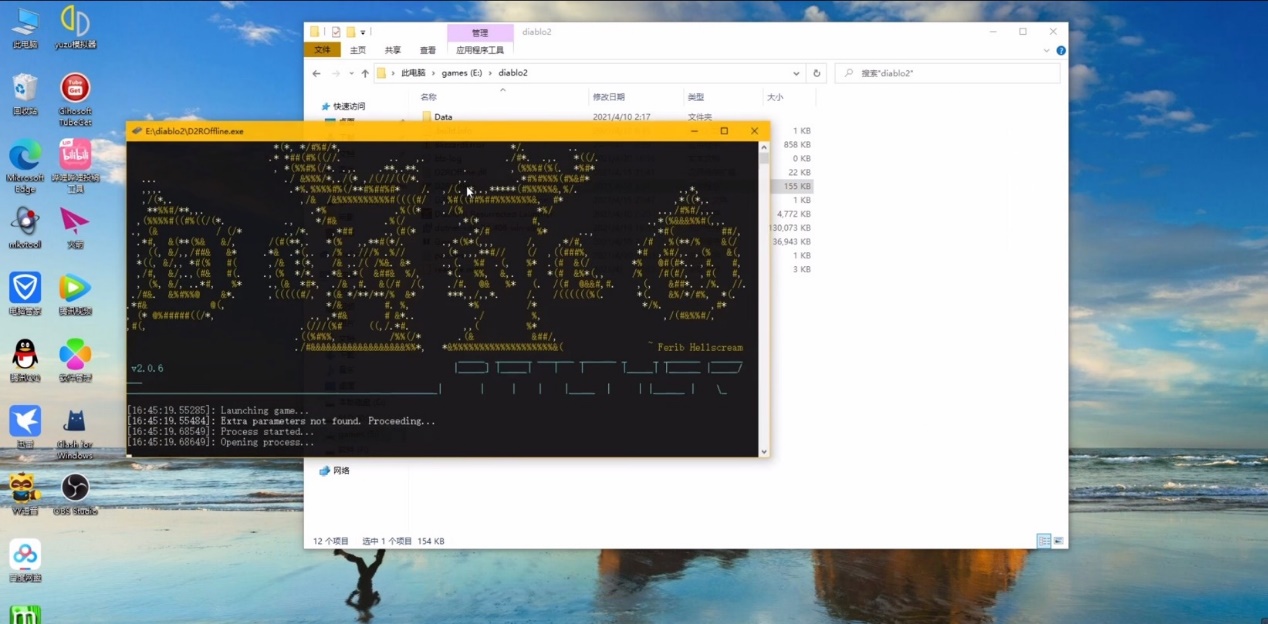The image size is (1268, 624).
Task: Click the properties icon in quick access toolbar
Action: click(336, 32)
